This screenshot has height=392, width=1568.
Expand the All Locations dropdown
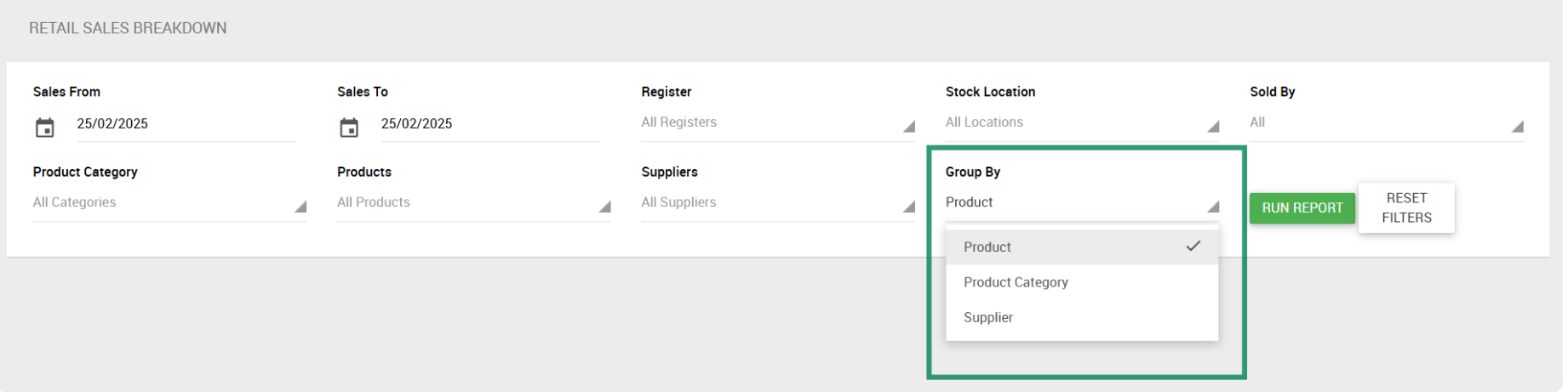[x=1082, y=122]
